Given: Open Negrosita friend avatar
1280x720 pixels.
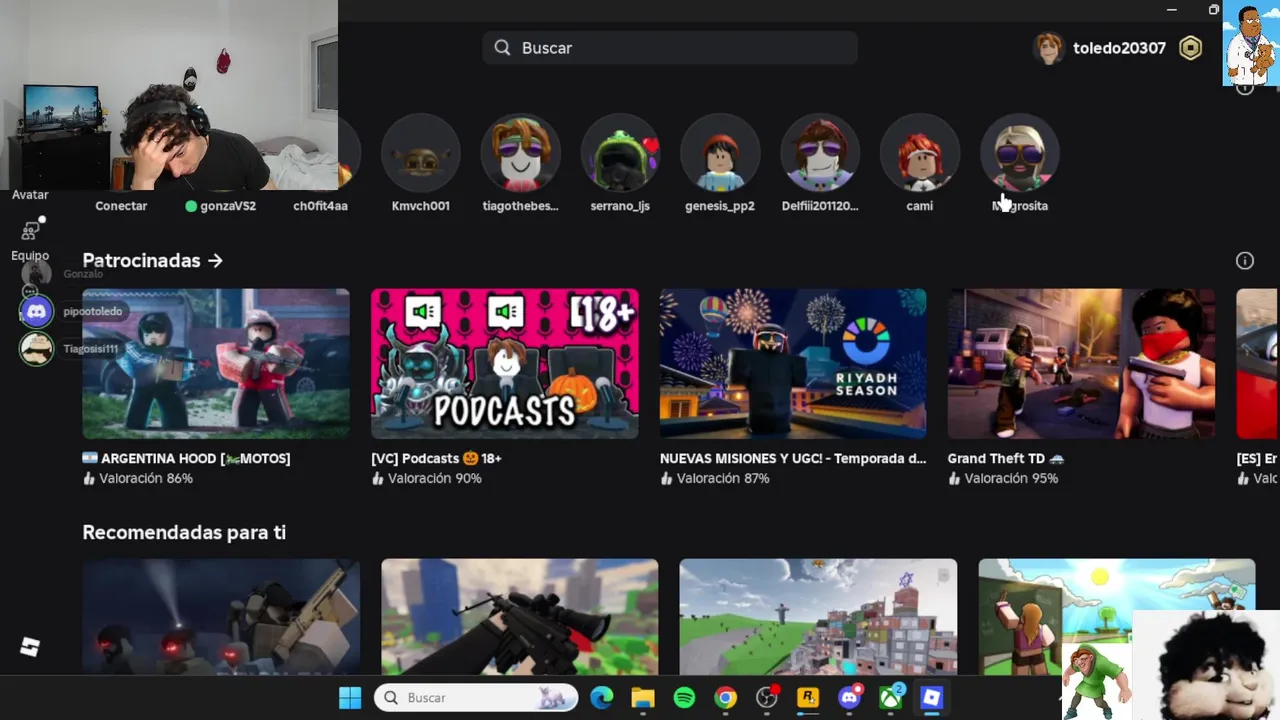Looking at the screenshot, I should click(x=1020, y=153).
